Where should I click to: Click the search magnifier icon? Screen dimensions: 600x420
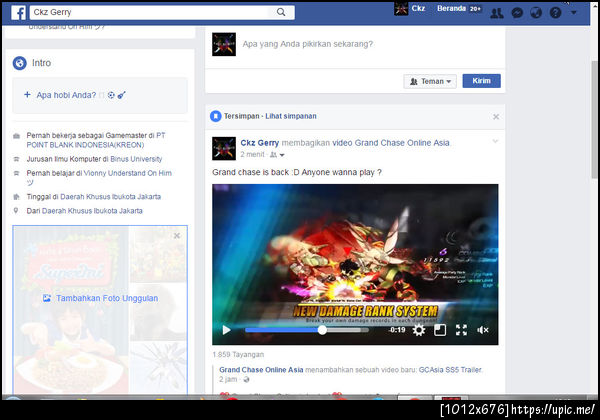[x=281, y=12]
